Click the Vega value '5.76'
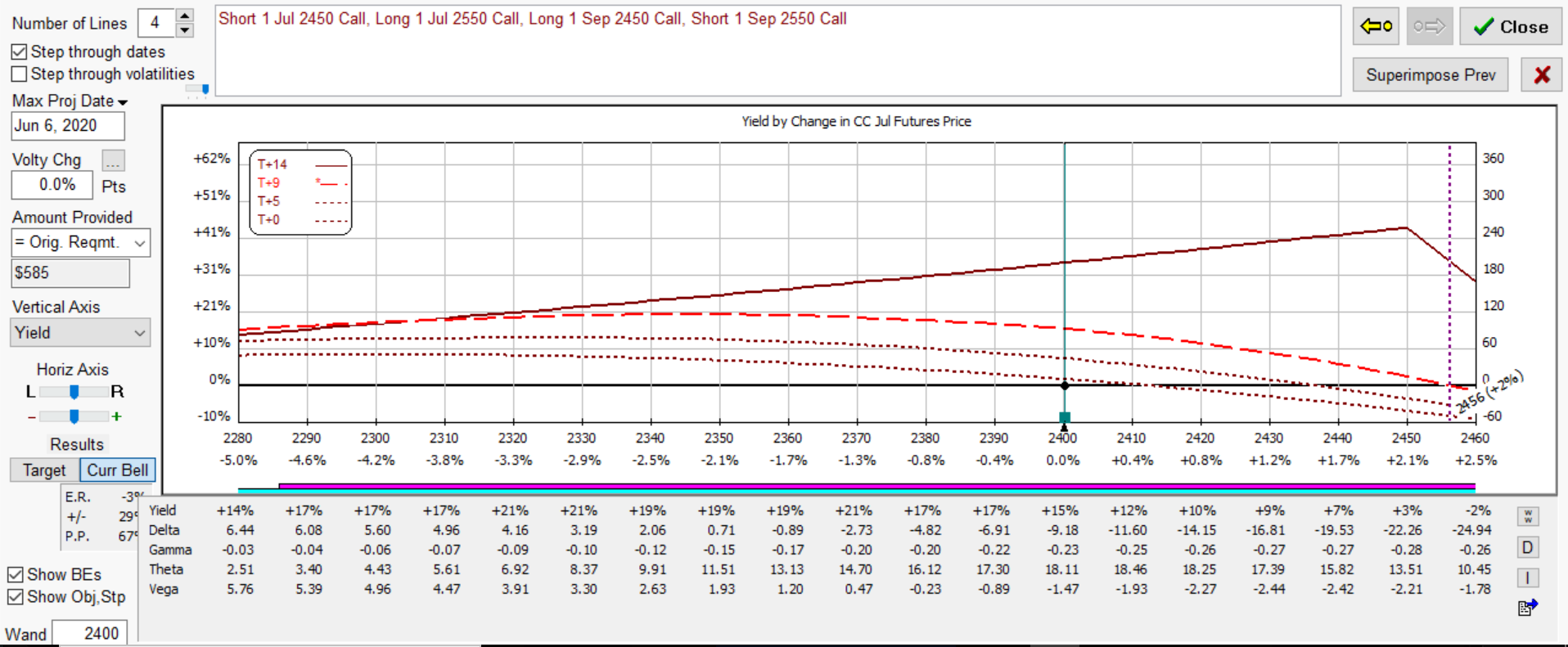Screen dimensions: 1568x647 point(241,589)
